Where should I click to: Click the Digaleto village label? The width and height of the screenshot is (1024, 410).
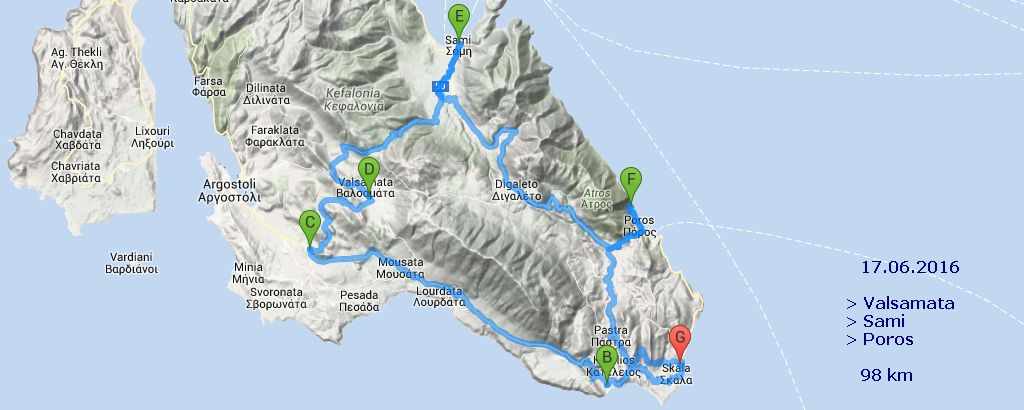(x=516, y=190)
